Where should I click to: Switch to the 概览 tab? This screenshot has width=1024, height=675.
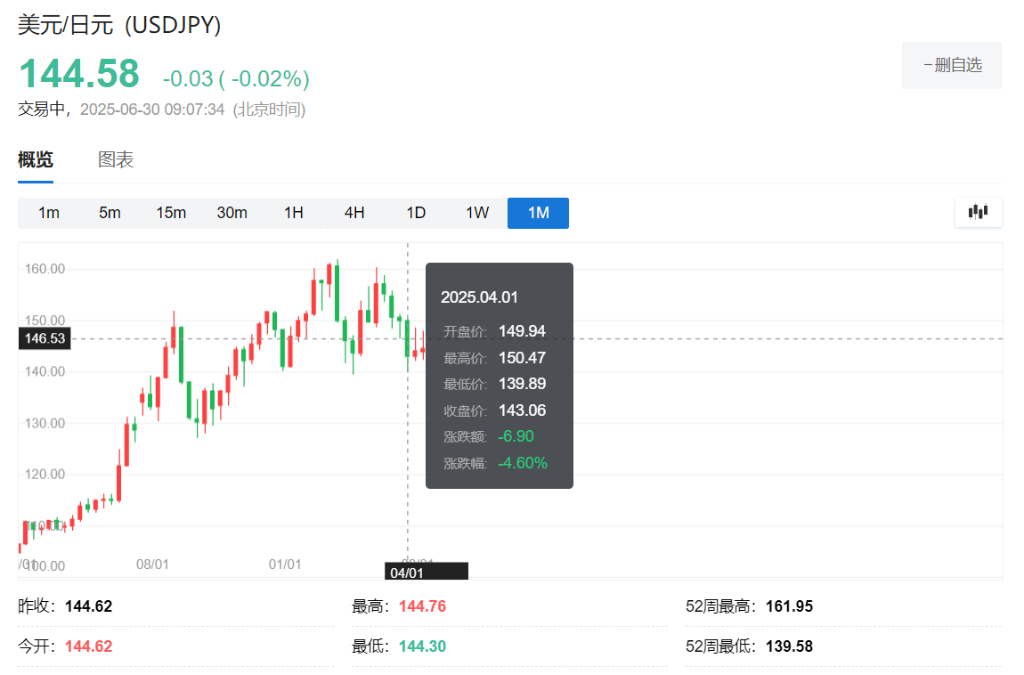(x=36, y=160)
